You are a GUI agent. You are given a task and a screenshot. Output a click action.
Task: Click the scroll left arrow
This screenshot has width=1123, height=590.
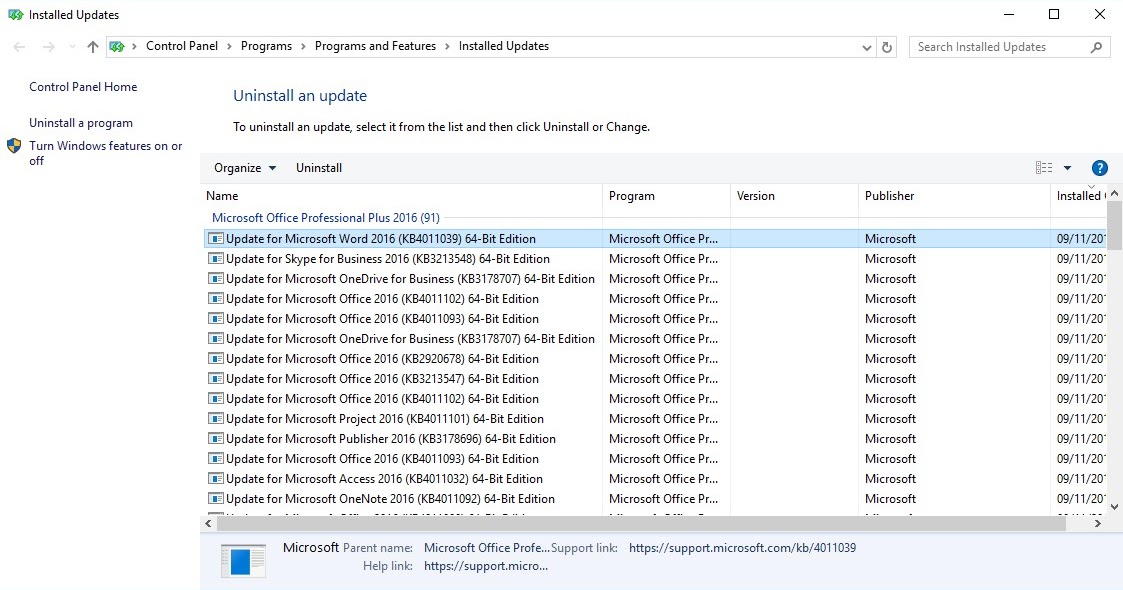click(x=208, y=523)
